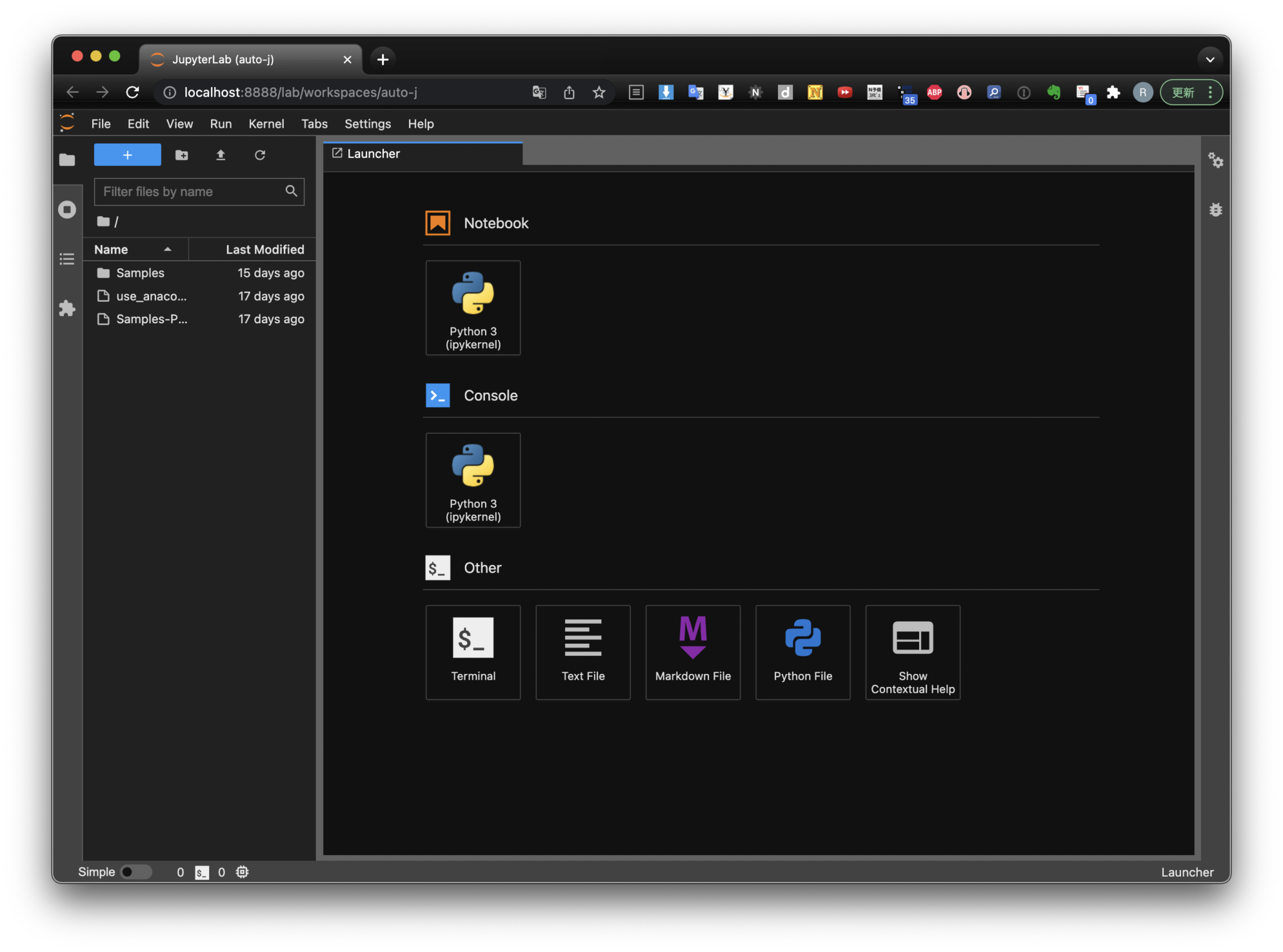Click the filter files by name field
This screenshot has width=1283, height=952.
[x=188, y=192]
